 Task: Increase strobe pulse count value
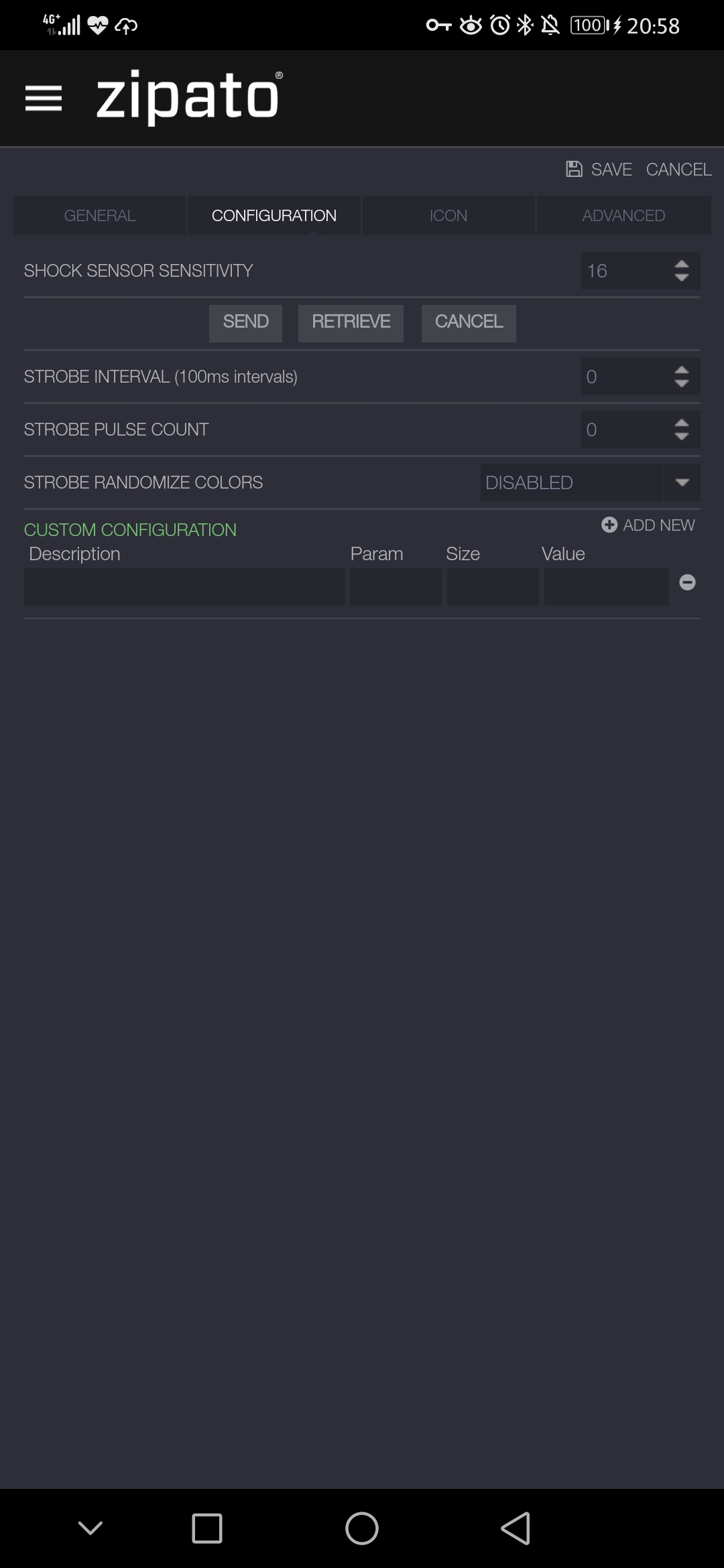click(682, 423)
